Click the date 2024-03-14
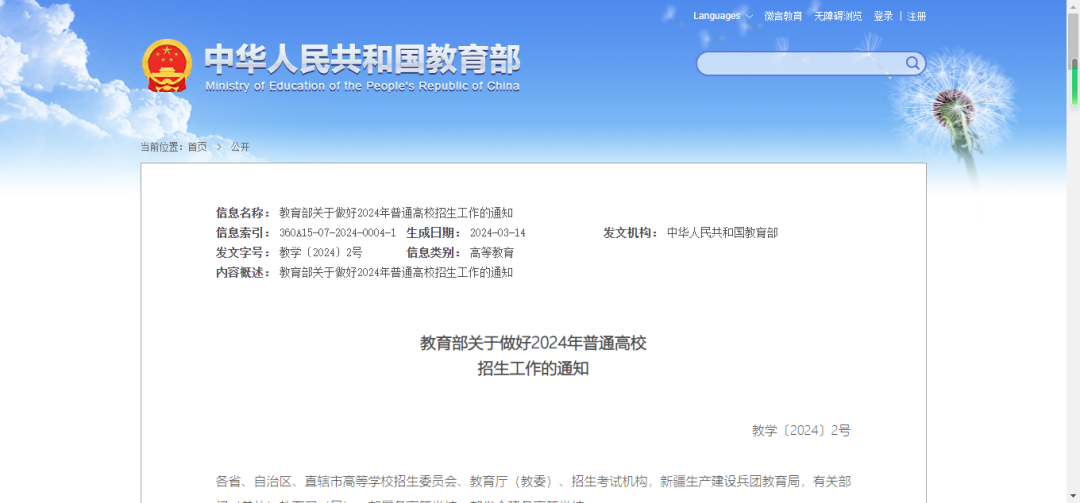 497,233
